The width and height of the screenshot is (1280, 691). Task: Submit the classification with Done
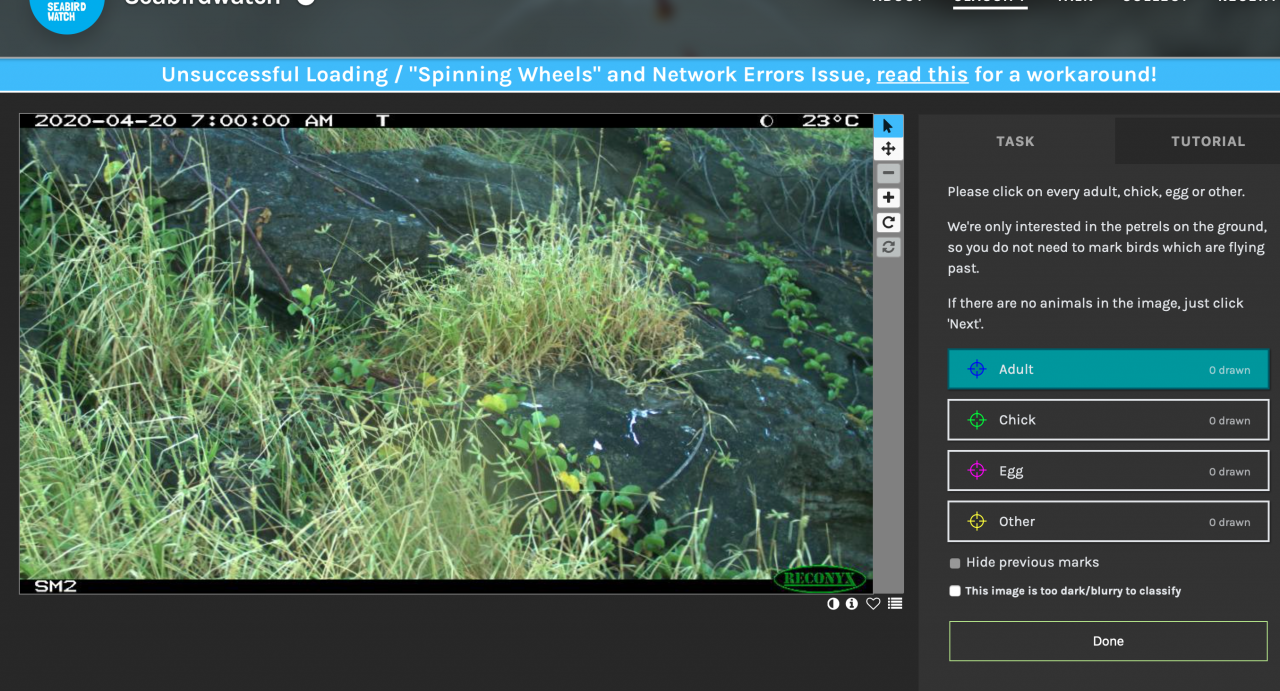click(1108, 641)
